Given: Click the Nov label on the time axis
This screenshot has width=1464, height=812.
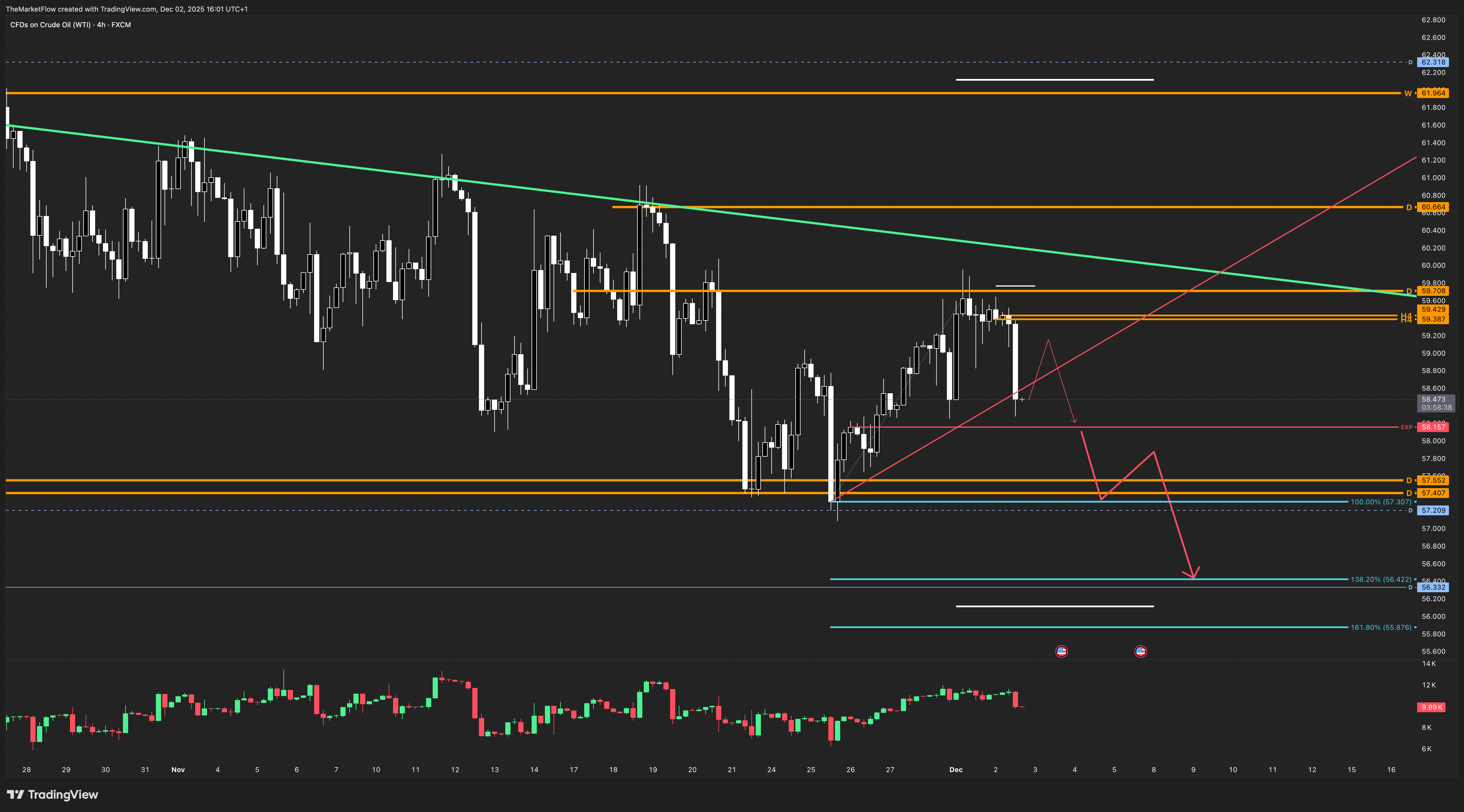Looking at the screenshot, I should pos(178,770).
